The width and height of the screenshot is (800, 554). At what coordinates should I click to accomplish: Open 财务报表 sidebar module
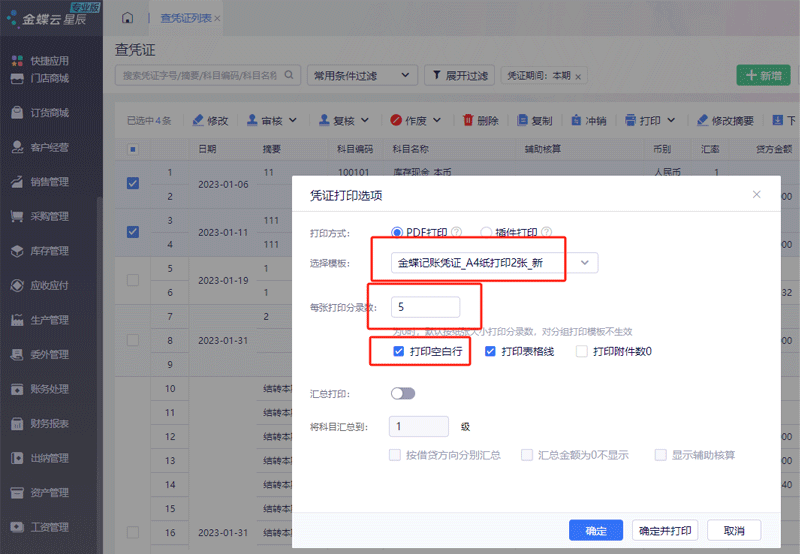pos(40,423)
